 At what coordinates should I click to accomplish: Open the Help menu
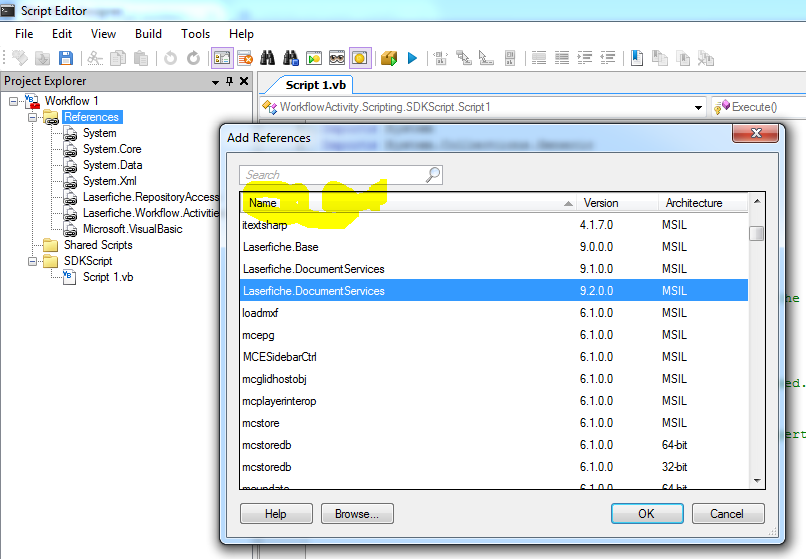(x=241, y=34)
